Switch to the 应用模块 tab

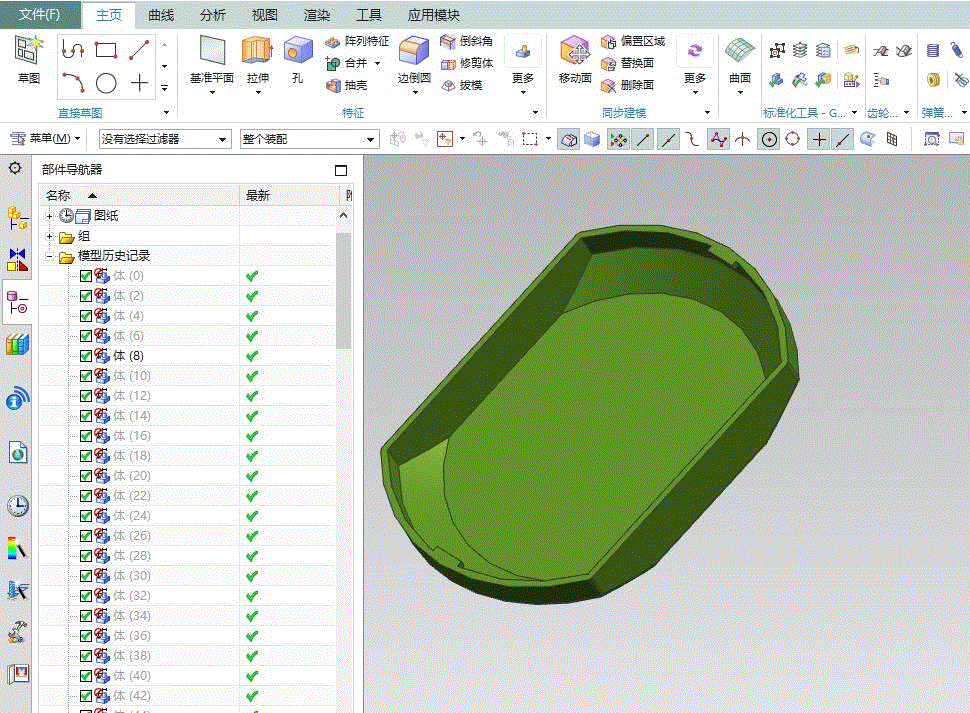point(434,15)
